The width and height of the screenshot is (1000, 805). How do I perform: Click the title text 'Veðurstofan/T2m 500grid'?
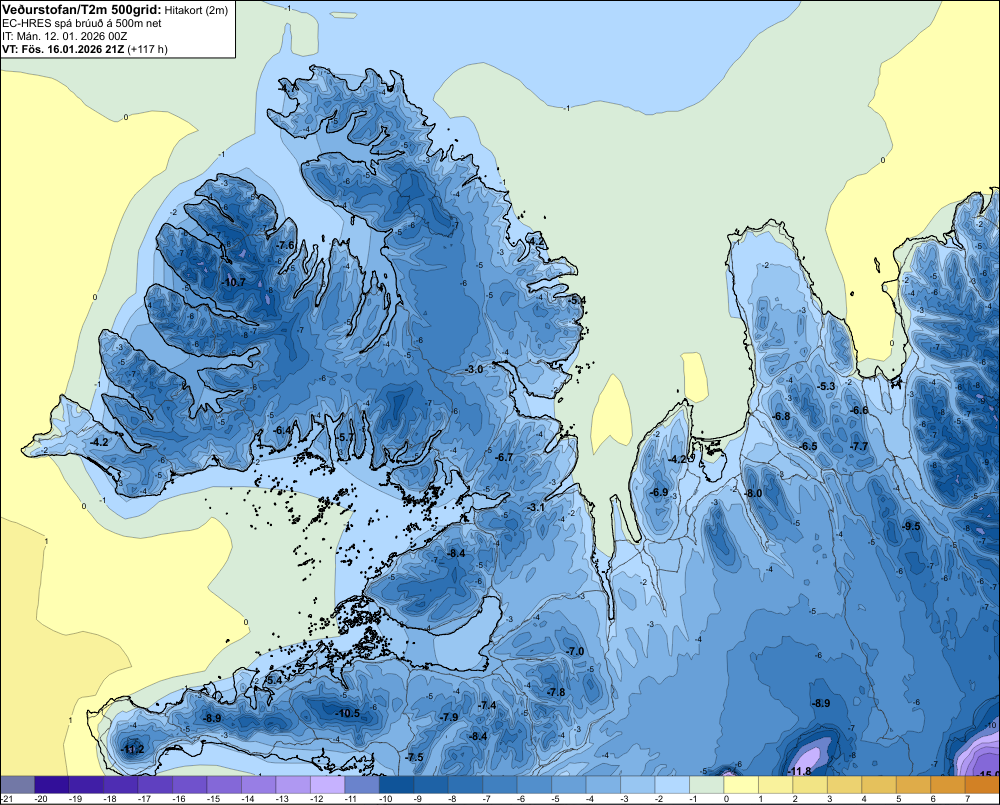82,10
